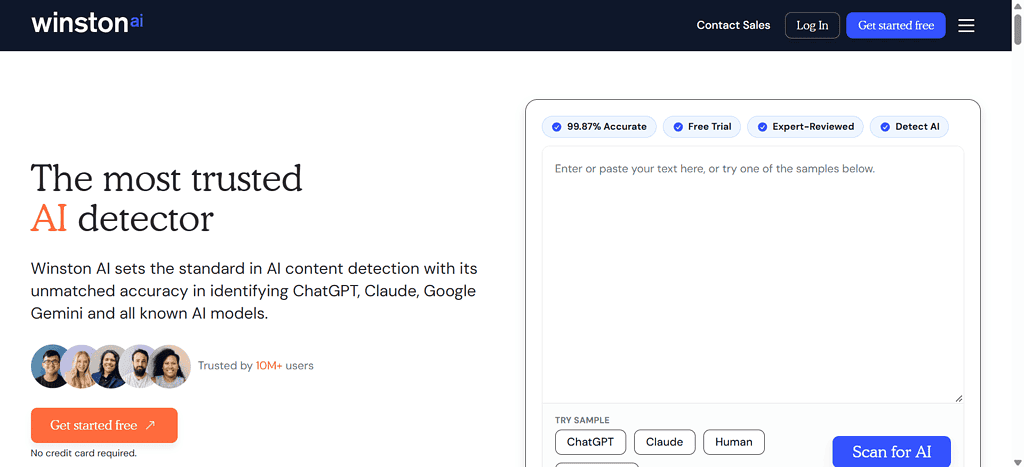This screenshot has height=467, width=1024.
Task: Click the Free Trial badge
Action: click(x=701, y=127)
